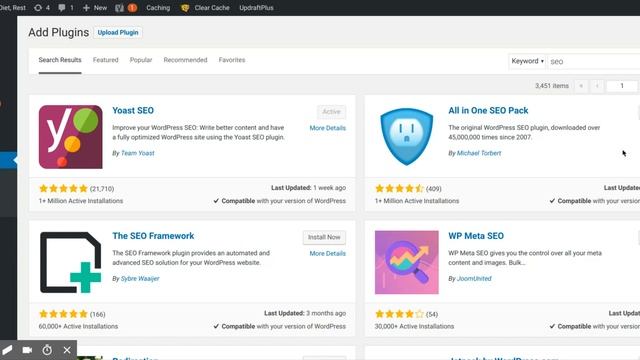Viewport: 640px width, 360px height.
Task: Open the Caching menu in admin bar
Action: tap(158, 8)
